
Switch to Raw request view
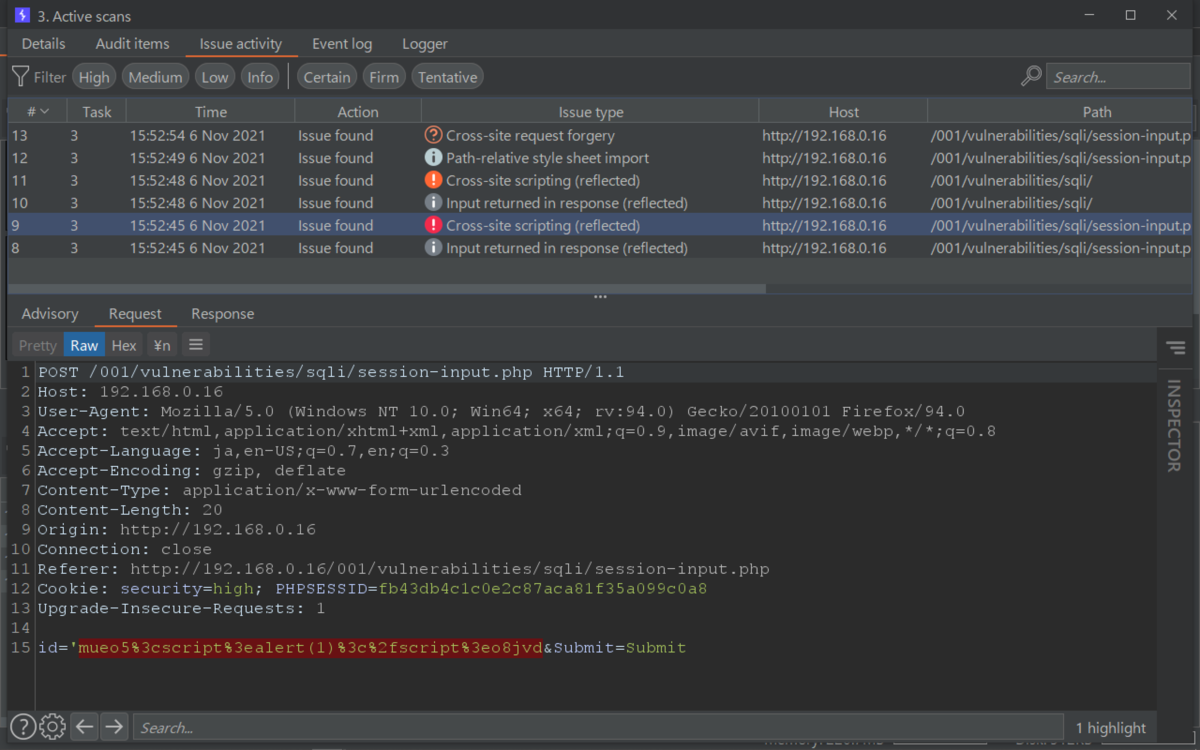(x=84, y=345)
